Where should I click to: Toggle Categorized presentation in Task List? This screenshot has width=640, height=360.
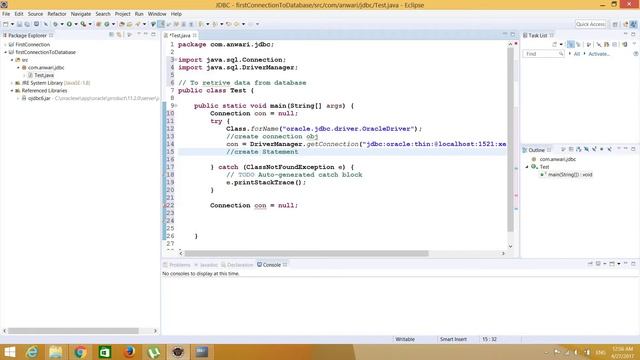[571, 44]
